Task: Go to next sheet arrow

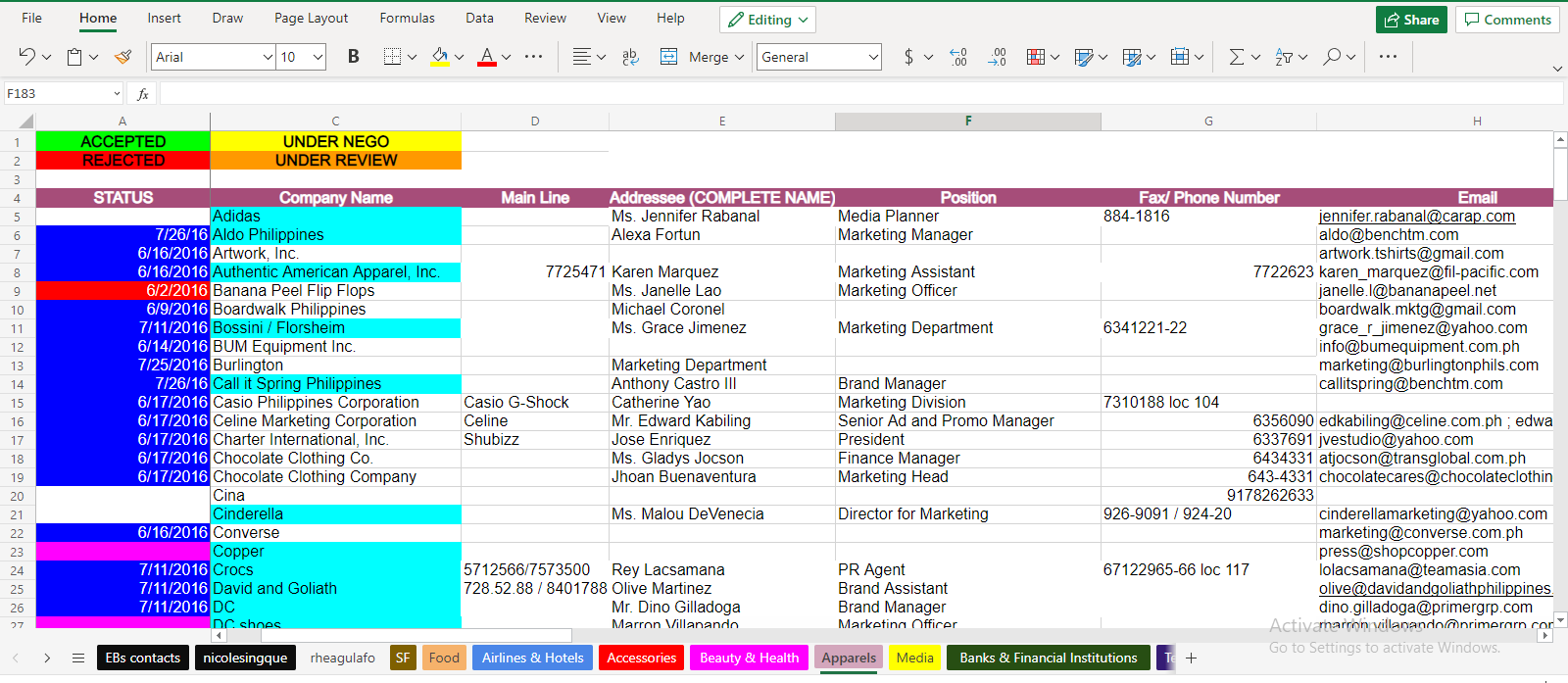Action: [46, 658]
